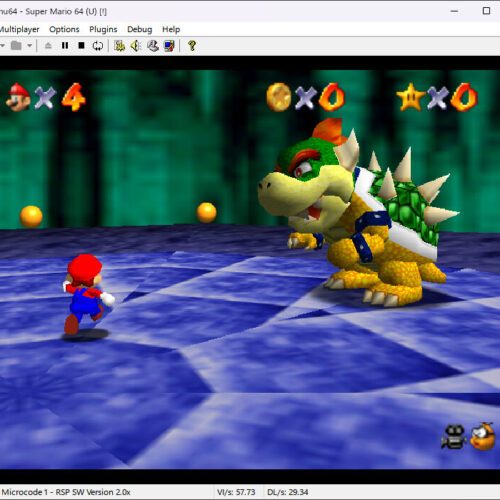
Task: Click the greyed folder open-ROM icon
Action: click(x=16, y=45)
